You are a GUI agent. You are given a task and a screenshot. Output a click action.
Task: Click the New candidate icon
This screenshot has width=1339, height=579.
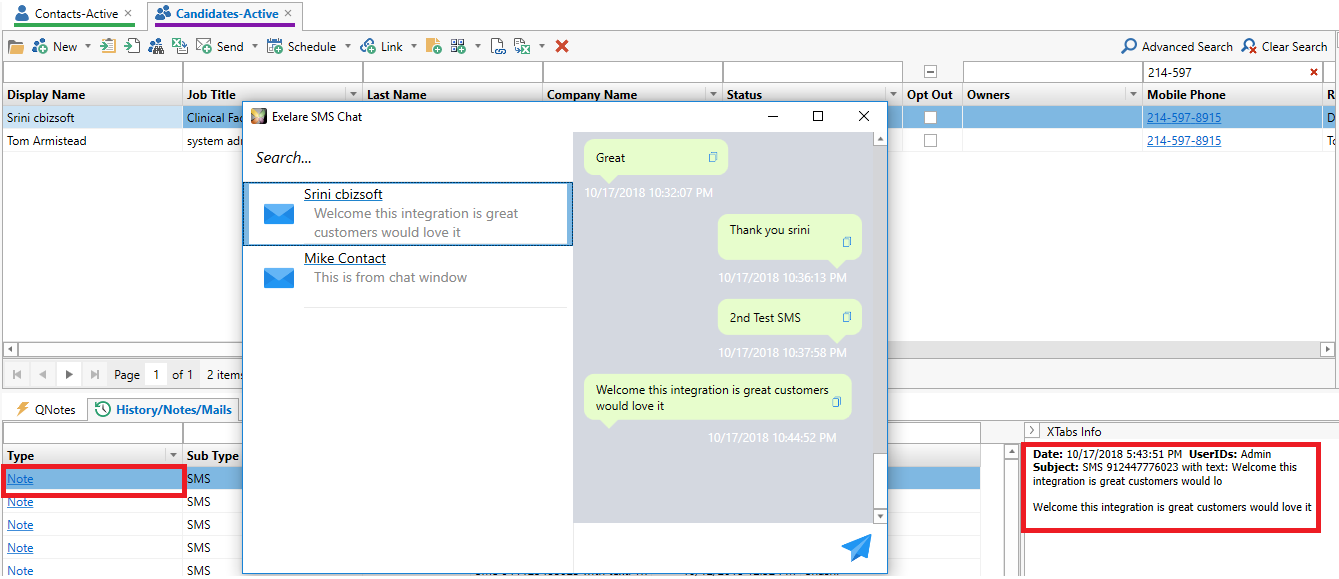40,46
